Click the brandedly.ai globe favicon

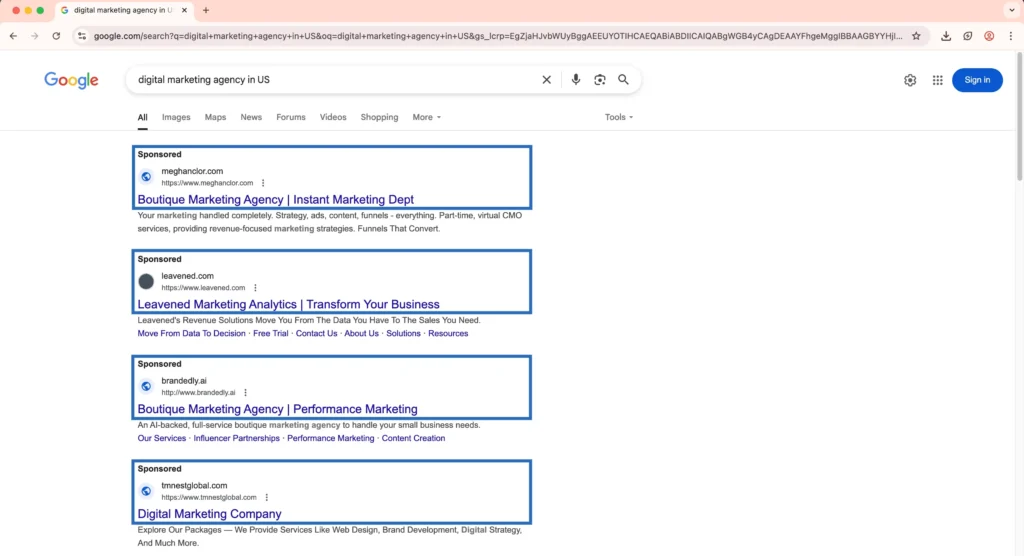[146, 386]
